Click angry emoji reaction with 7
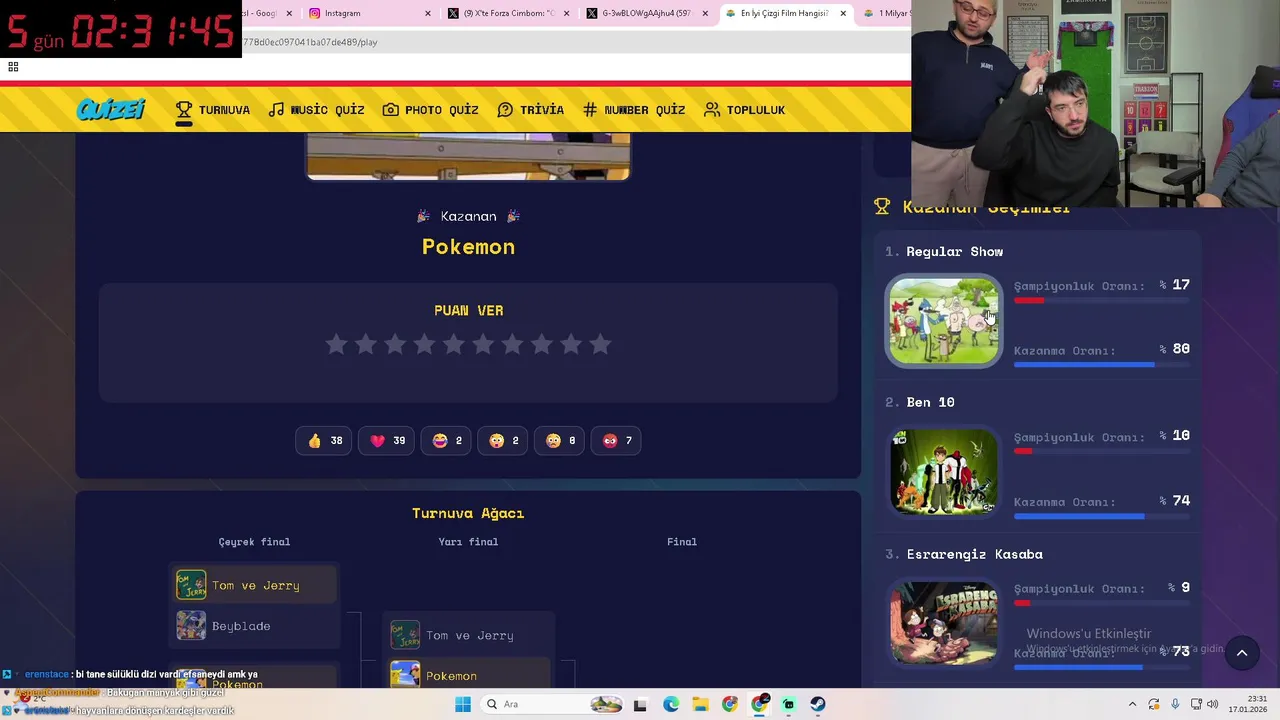Image resolution: width=1280 pixels, height=720 pixels. pos(617,440)
